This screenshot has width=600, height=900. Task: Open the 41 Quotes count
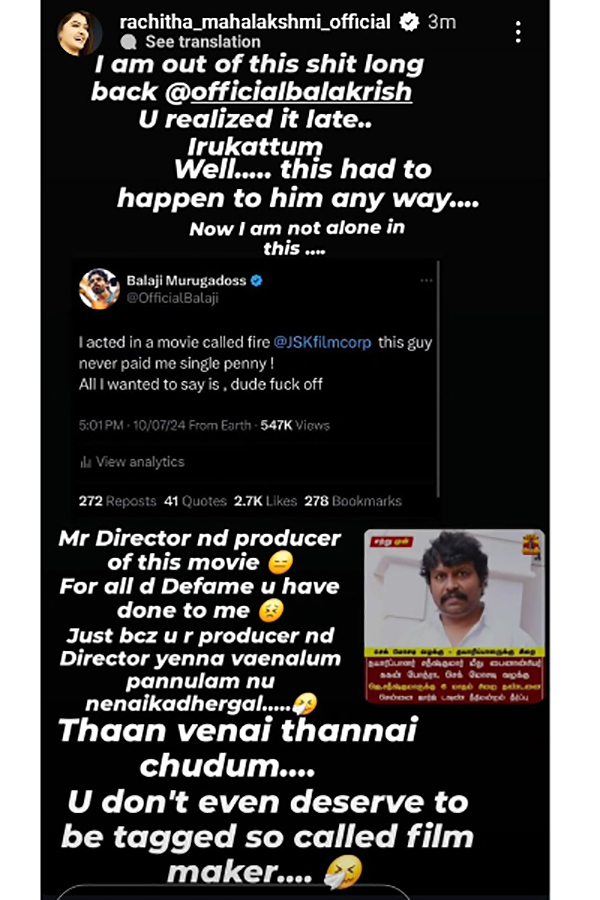click(195, 501)
